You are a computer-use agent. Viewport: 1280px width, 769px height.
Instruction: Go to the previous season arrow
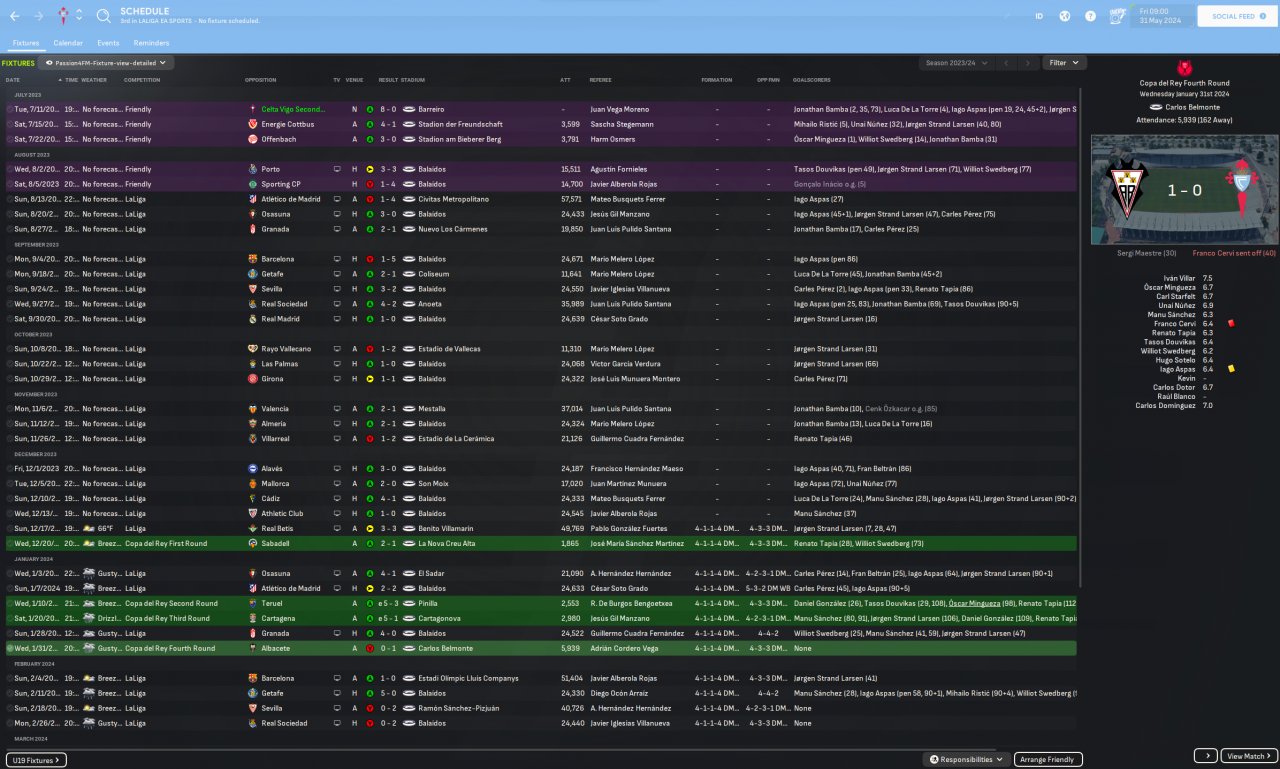(x=1007, y=63)
